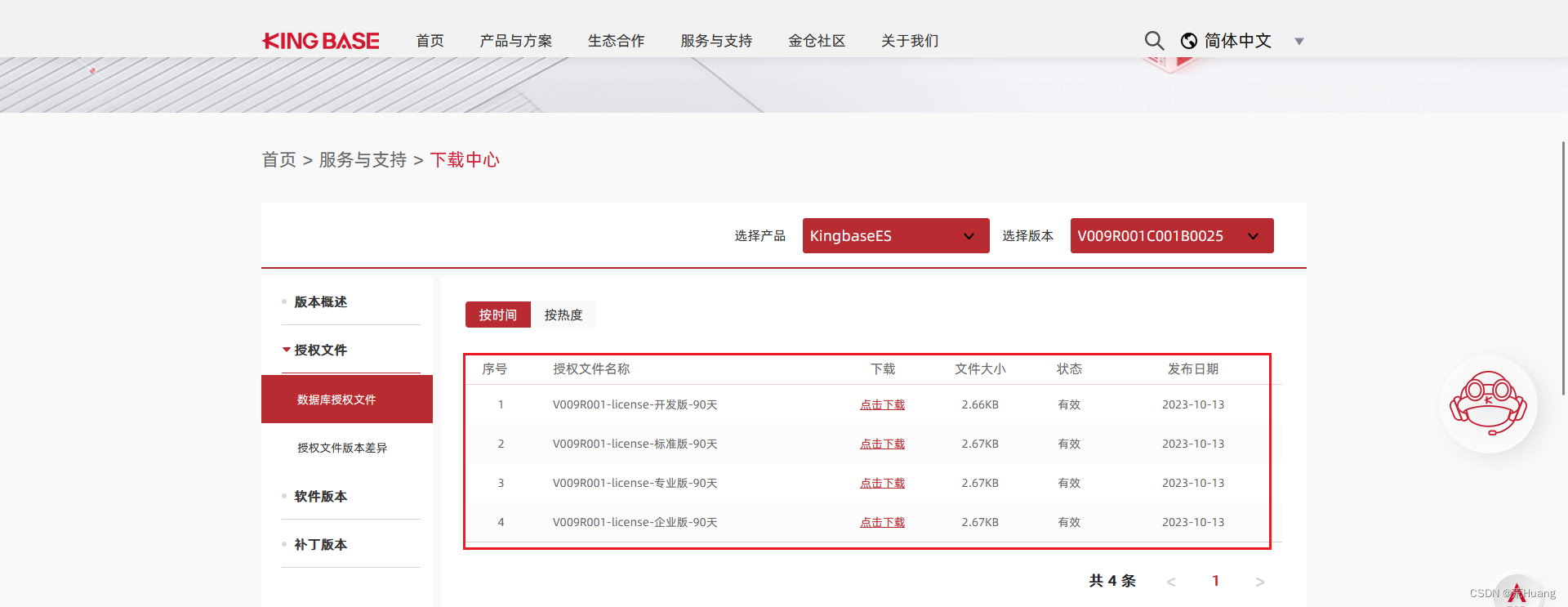Open 软件版本 in the sidebar

point(320,496)
